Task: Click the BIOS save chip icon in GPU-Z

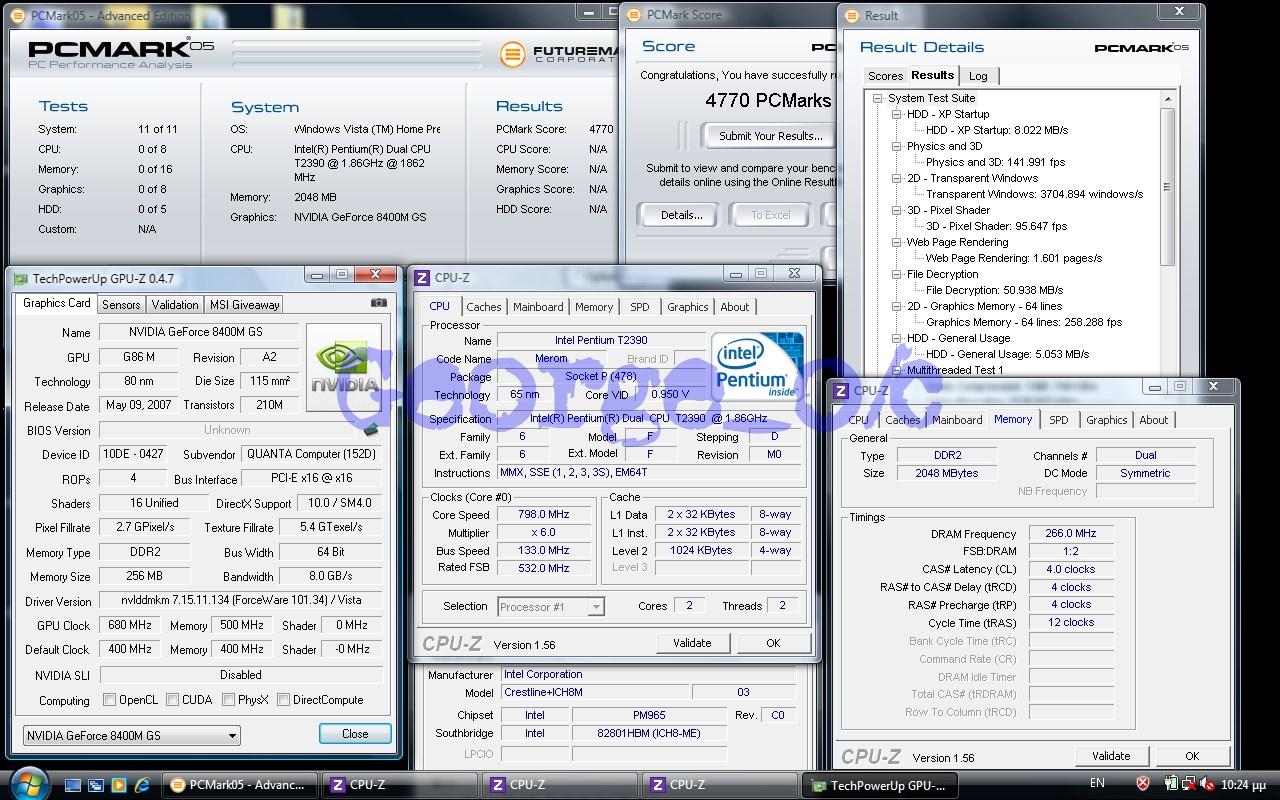Action: 370,430
